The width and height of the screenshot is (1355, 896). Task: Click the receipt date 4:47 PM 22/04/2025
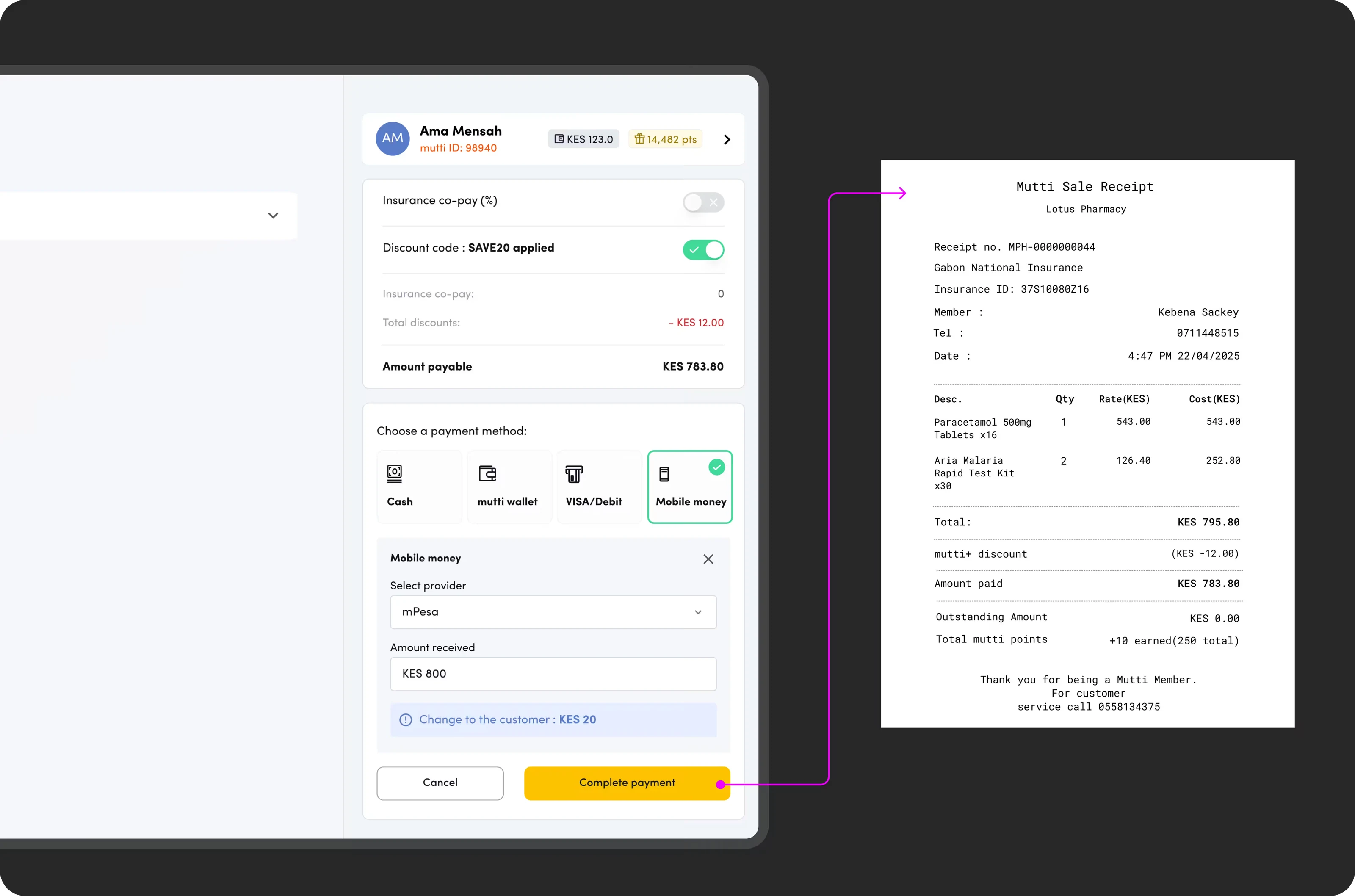1184,355
